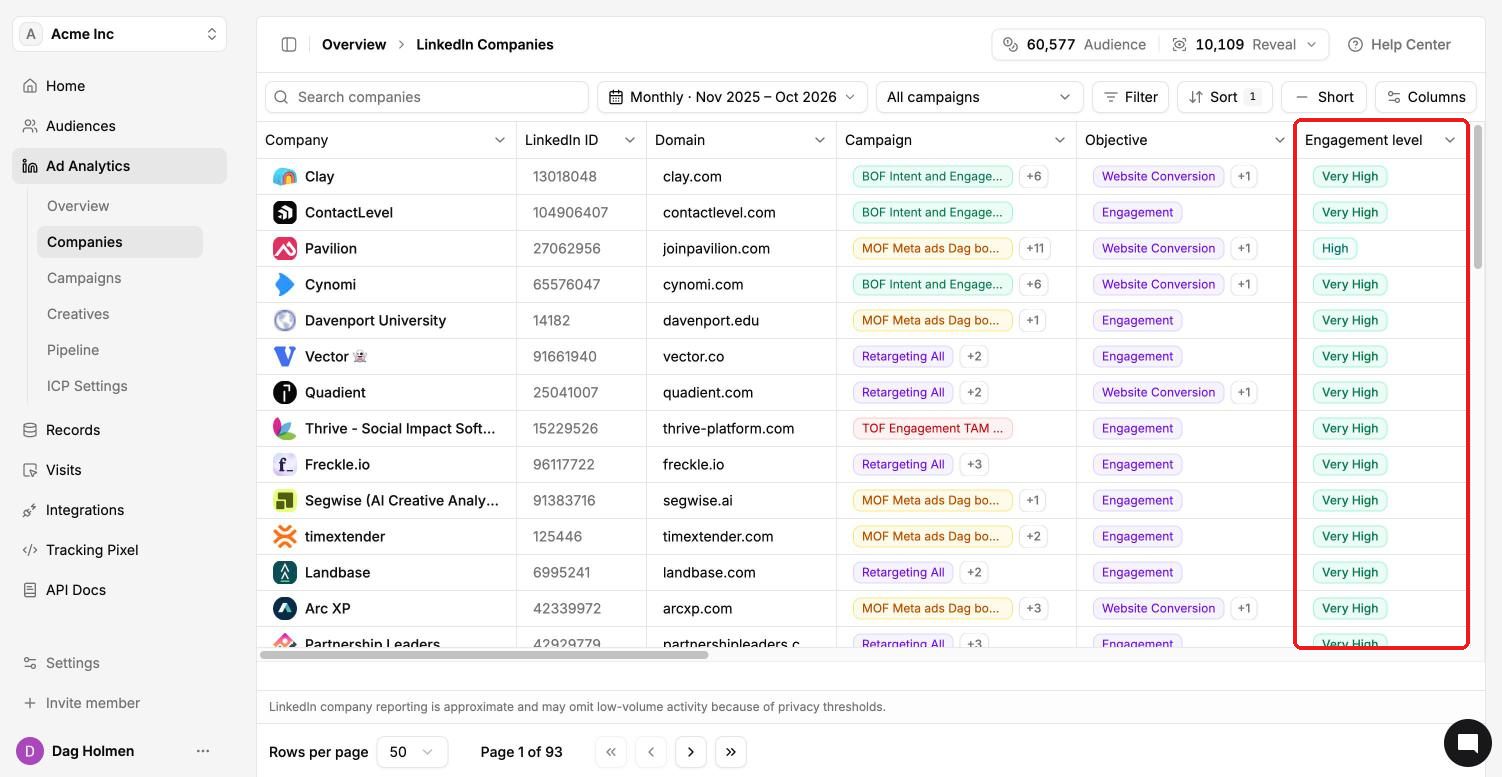1502x777 pixels.
Task: Open user menu dots beside Dag Holmen
Action: point(203,751)
